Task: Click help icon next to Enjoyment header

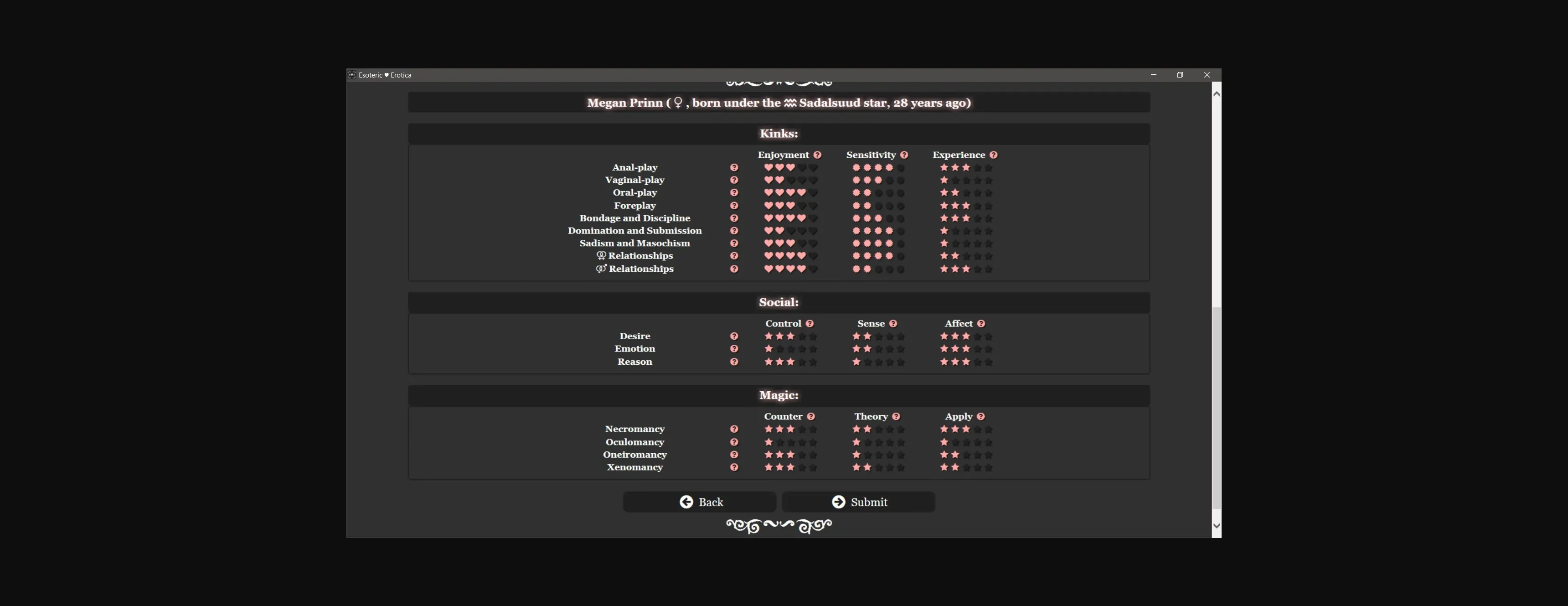Action: [817, 155]
